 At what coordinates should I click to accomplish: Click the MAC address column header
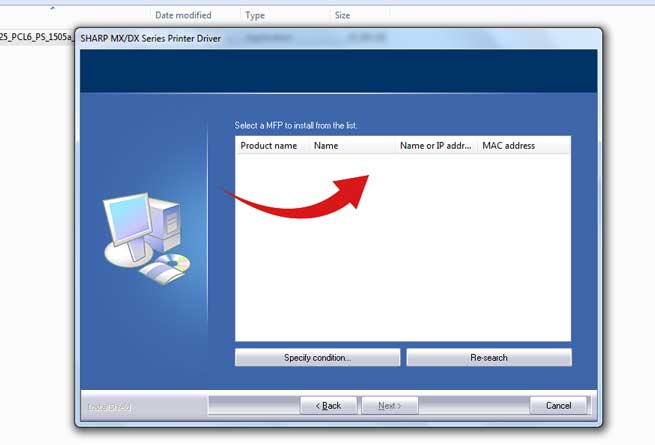[x=524, y=146]
